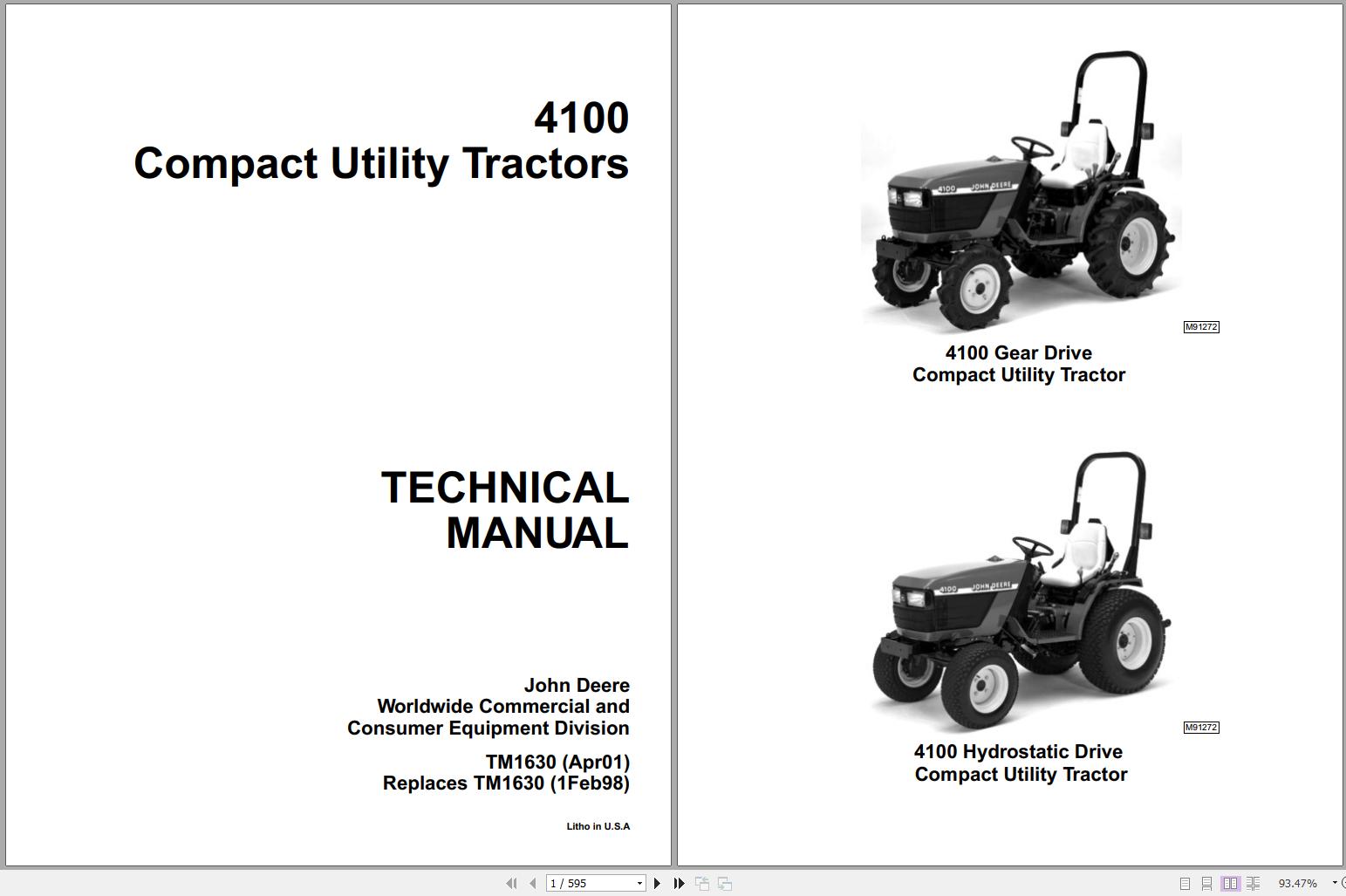The width and height of the screenshot is (1346, 896).
Task: Click the 4100 Gear Drive tractor photo
Action: pyautogui.click(x=1021, y=191)
